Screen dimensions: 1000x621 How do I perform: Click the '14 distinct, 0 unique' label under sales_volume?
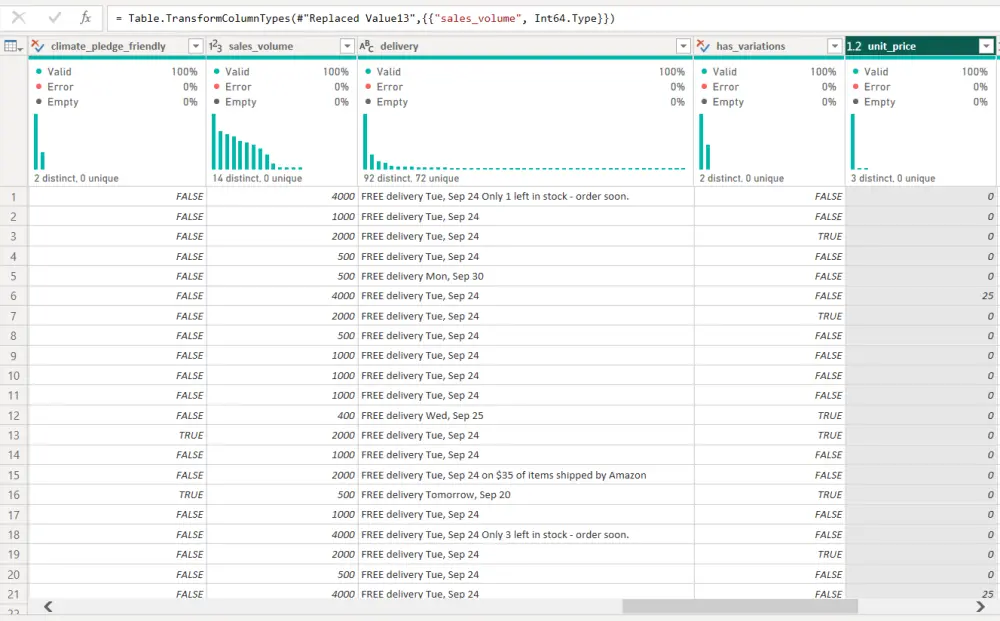pyautogui.click(x=257, y=179)
